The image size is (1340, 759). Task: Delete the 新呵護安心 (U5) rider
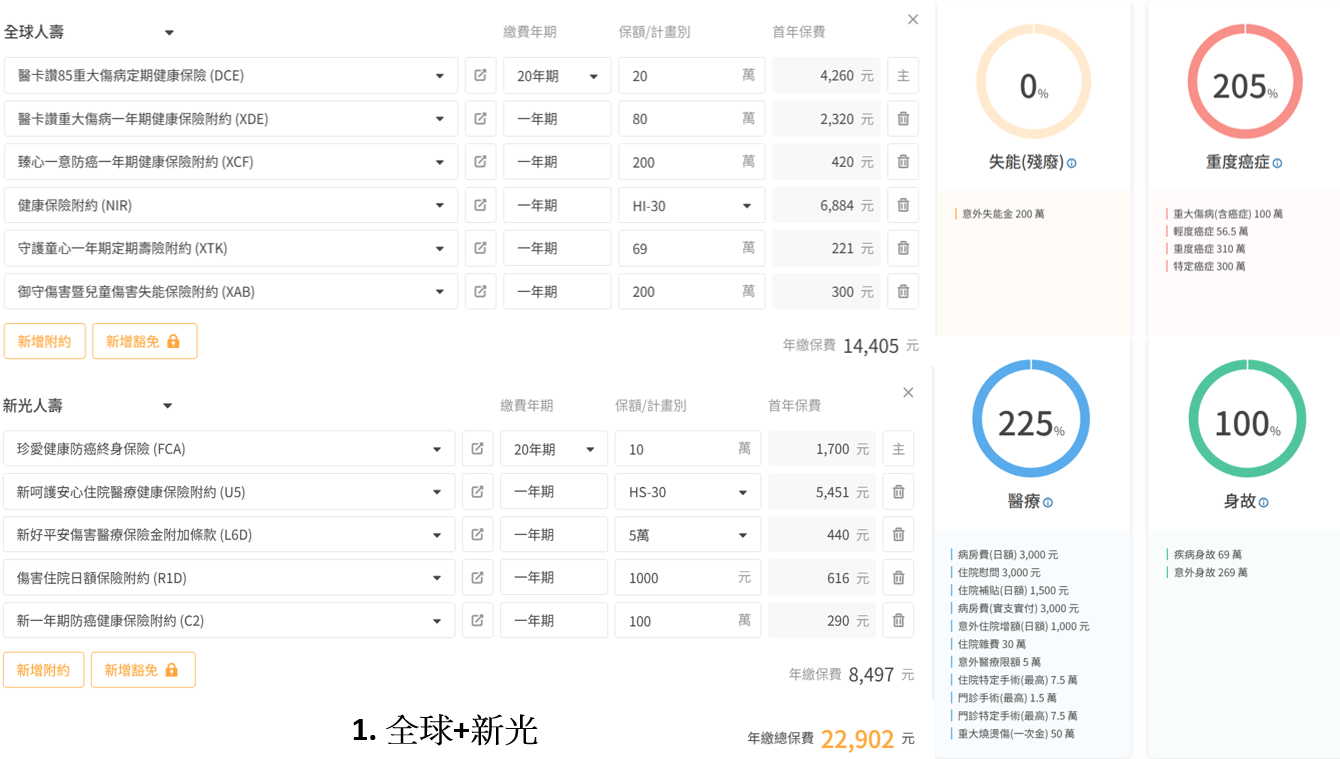898,492
